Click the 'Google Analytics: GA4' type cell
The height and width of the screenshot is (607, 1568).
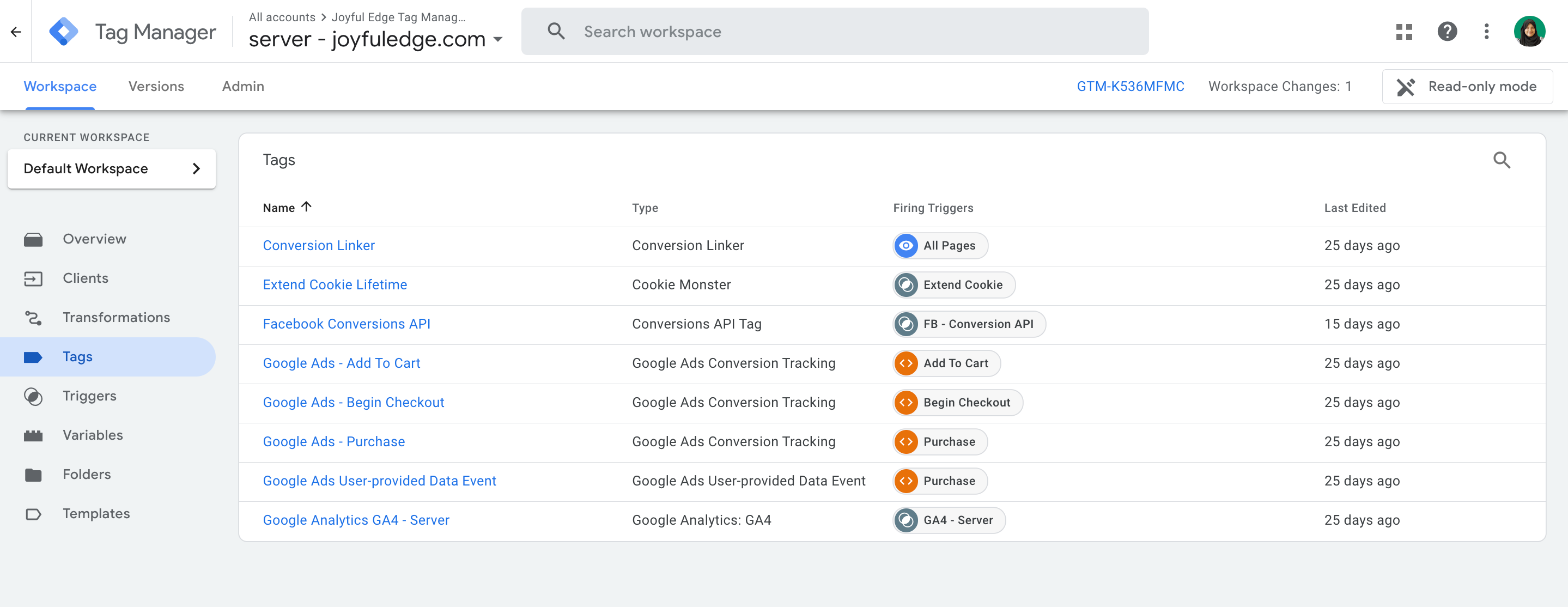point(701,520)
